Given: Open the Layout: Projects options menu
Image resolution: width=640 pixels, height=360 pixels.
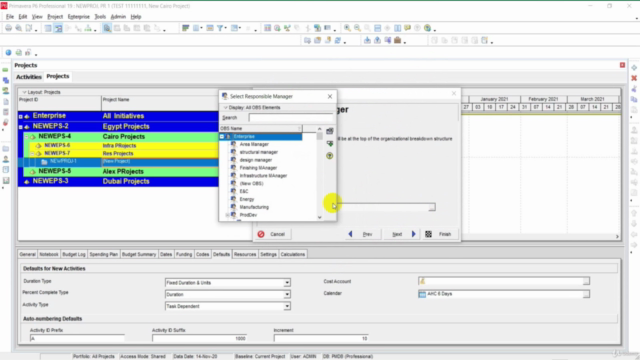Looking at the screenshot, I should tap(42, 92).
